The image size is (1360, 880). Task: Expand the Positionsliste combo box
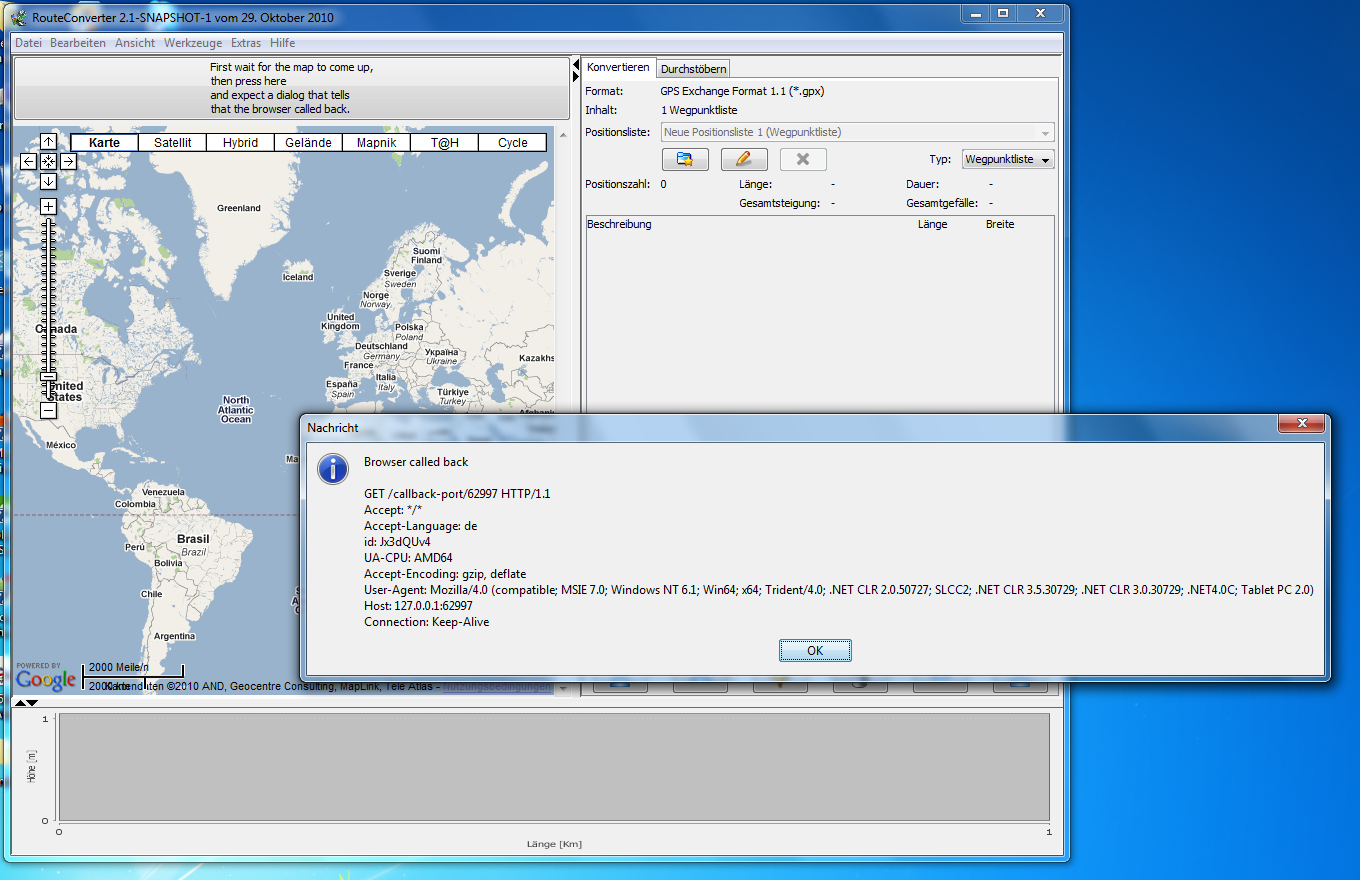(1045, 133)
